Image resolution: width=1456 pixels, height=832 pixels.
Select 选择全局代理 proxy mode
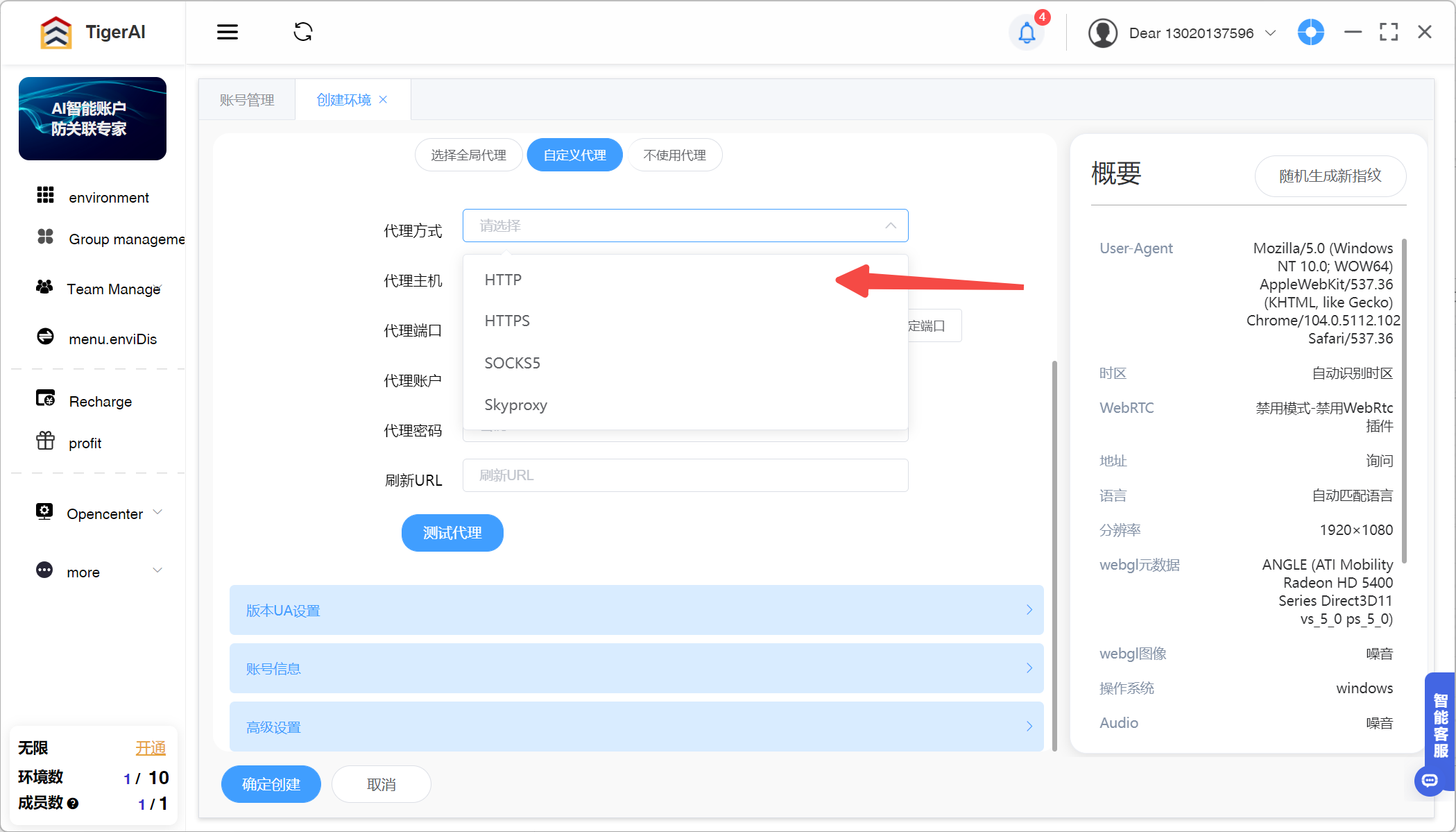[x=468, y=155]
